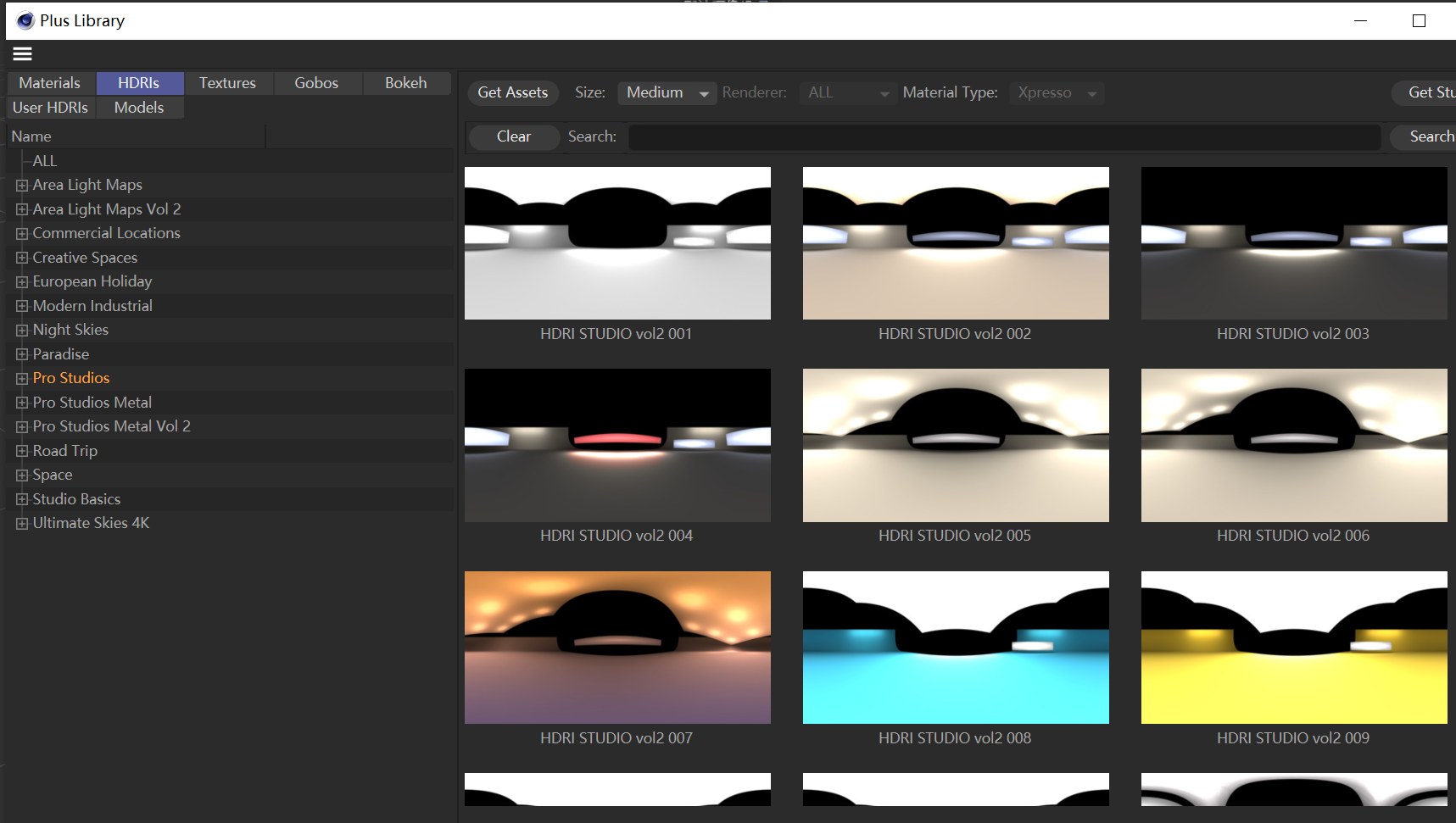Open the Size dropdown set to Medium

click(666, 92)
